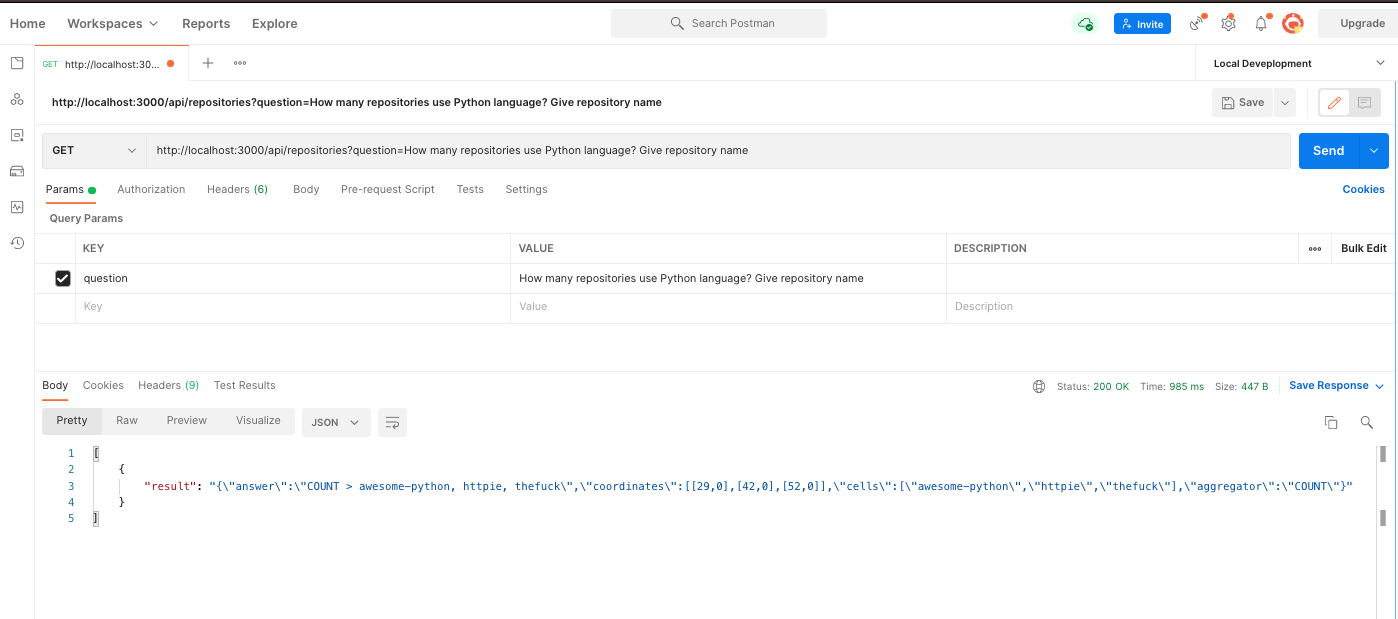Open the comments icon beside the pencil
This screenshot has width=1398, height=619.
[x=1365, y=102]
